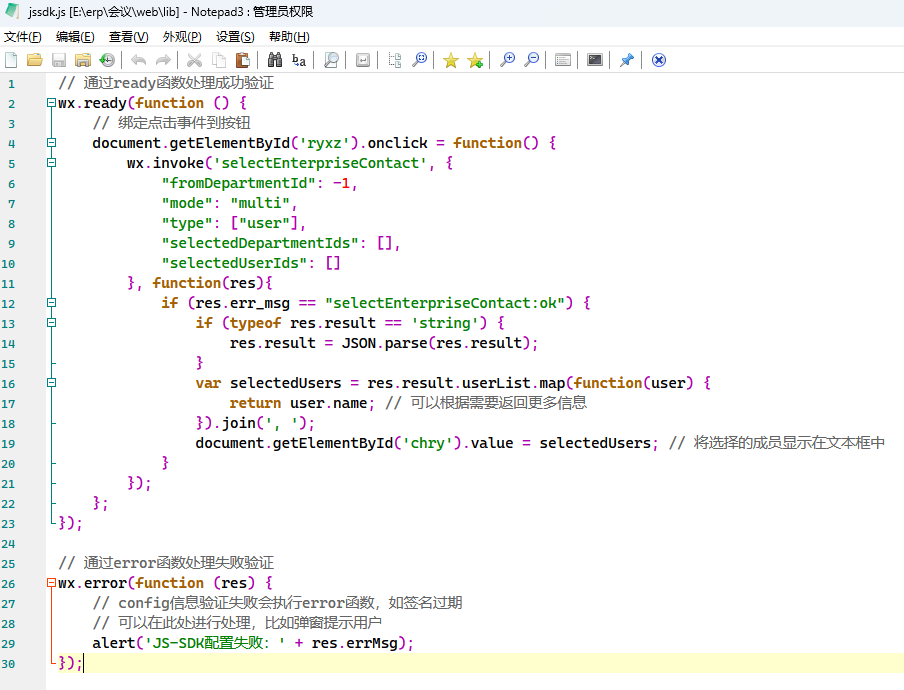Open the 设置(S) menu
Image resolution: width=904 pixels, height=690 pixels.
pyautogui.click(x=235, y=37)
